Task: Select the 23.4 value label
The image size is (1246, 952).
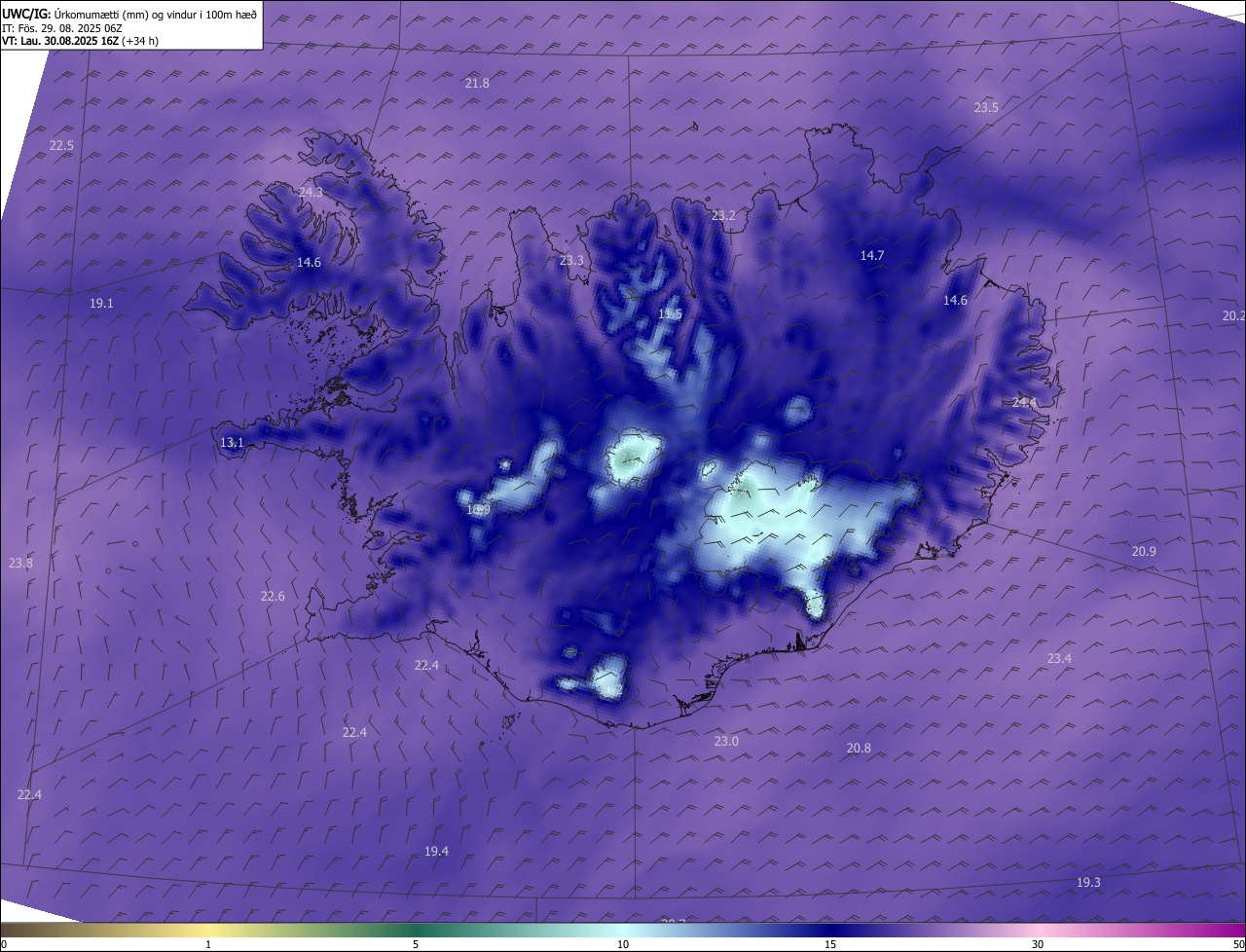Action: 1059,659
